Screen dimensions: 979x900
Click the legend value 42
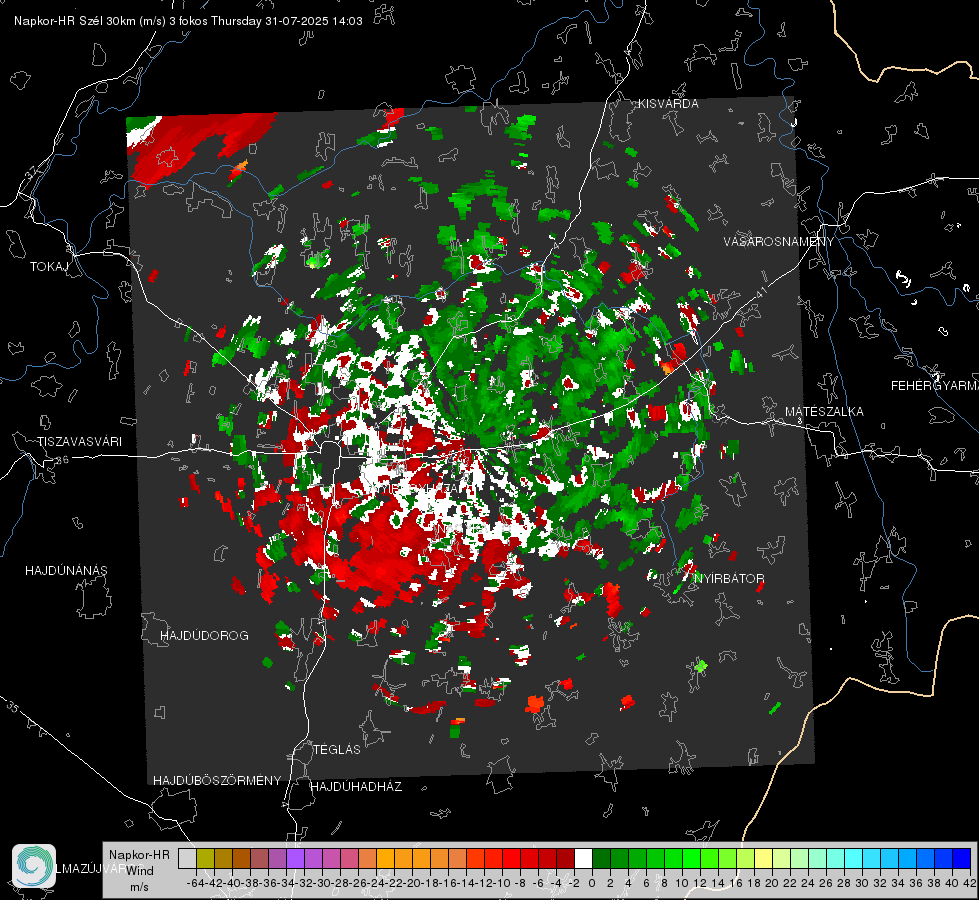[970, 883]
